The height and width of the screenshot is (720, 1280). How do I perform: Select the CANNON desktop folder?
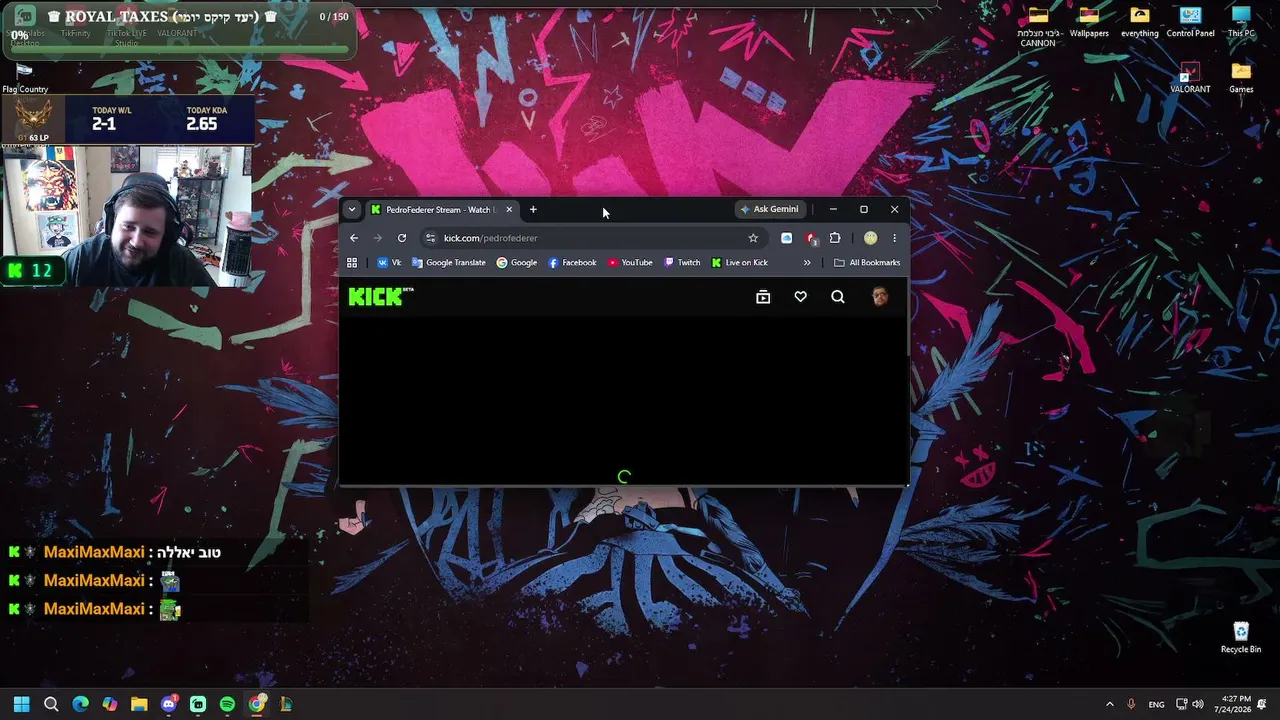(1038, 28)
